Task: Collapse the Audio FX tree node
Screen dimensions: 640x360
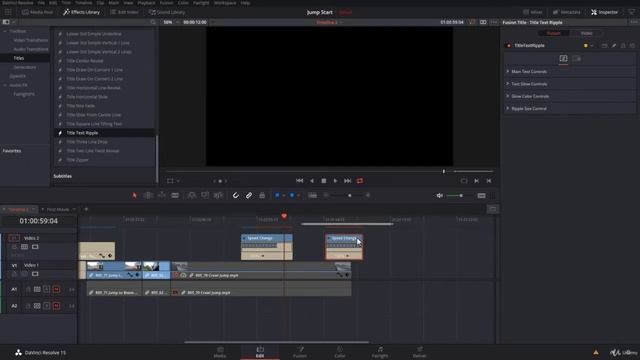Action: (x=5, y=85)
